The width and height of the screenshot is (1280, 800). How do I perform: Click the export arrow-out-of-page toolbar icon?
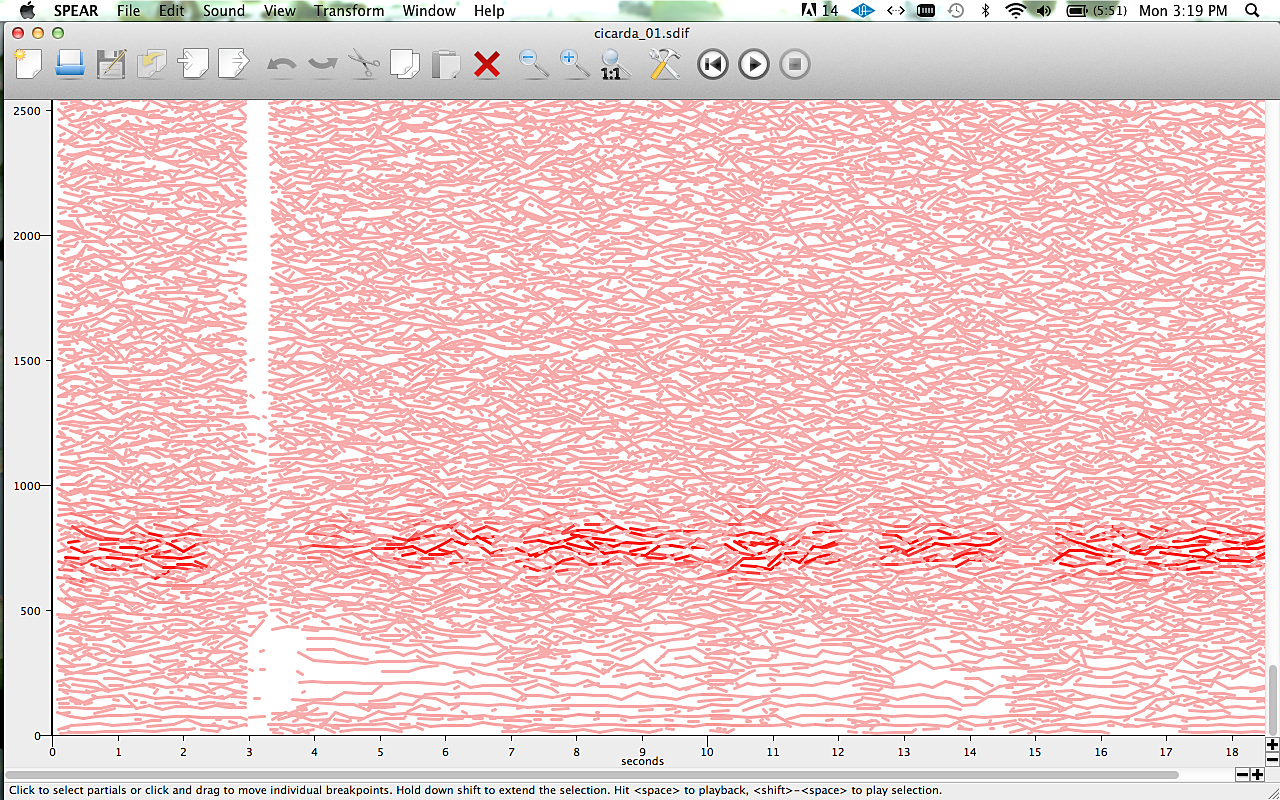(233, 65)
